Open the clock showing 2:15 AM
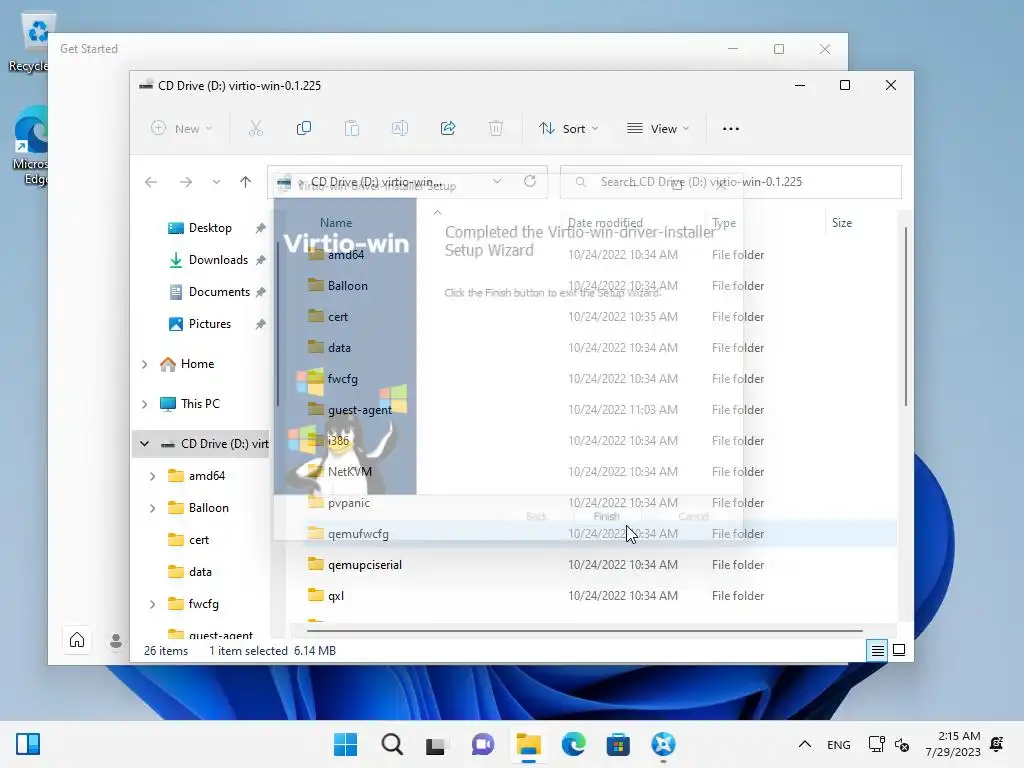 coord(953,744)
